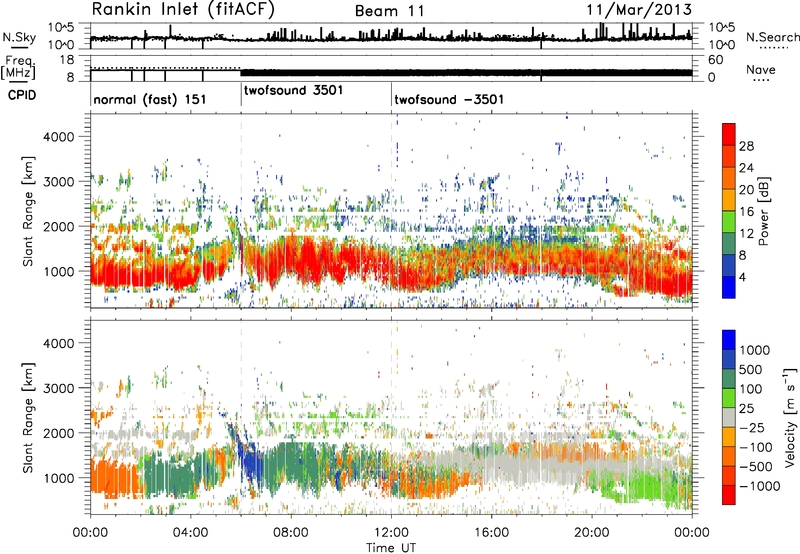Click the thick black frequency band after 06:00

click(x=466, y=72)
